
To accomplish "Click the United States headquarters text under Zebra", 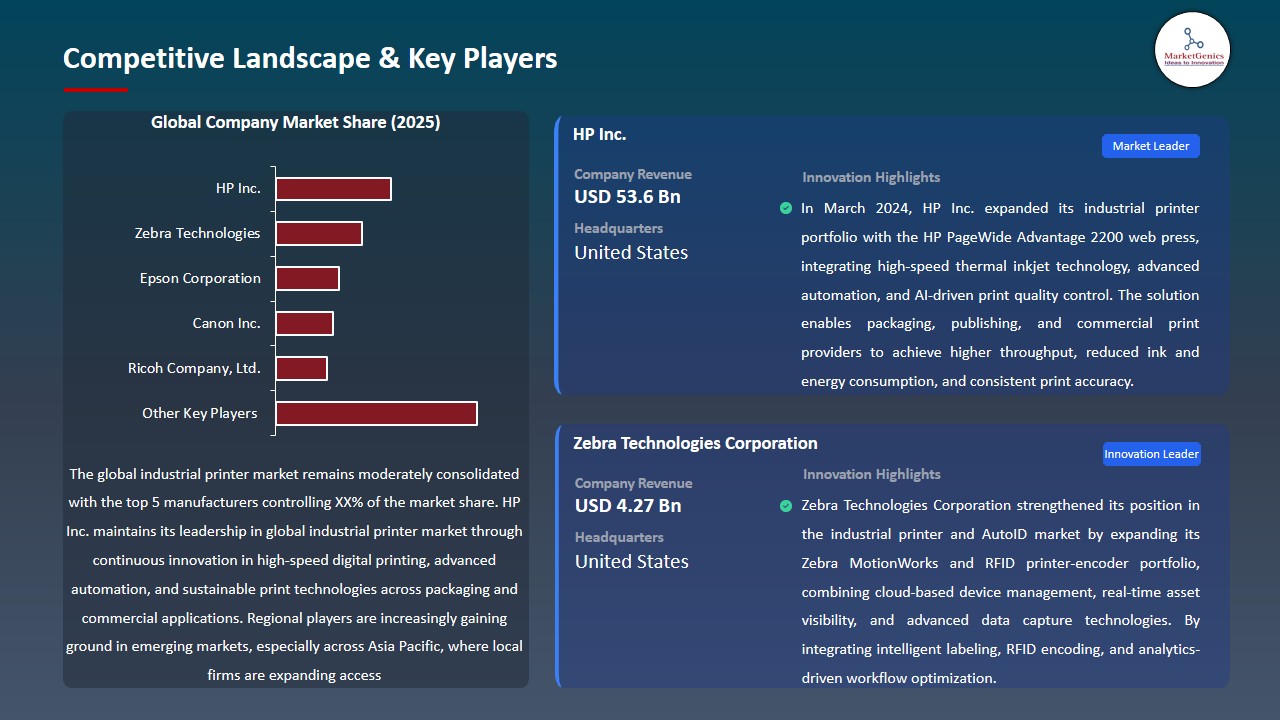I will [x=631, y=562].
